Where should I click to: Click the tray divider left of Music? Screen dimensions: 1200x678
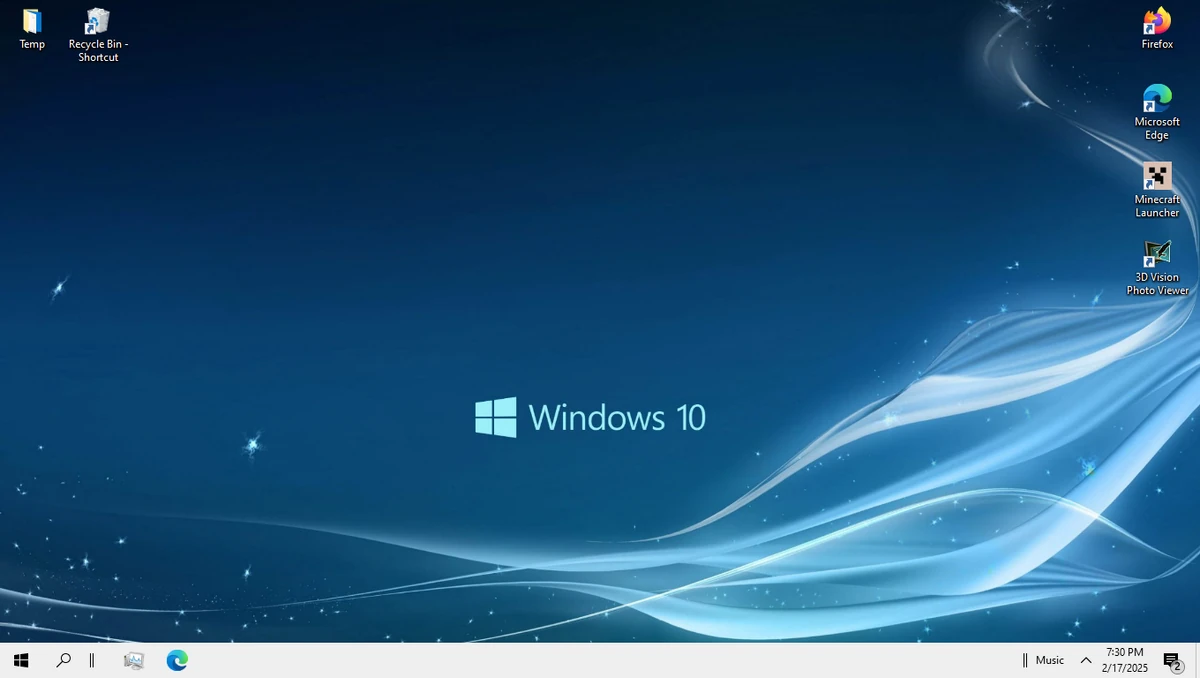pyautogui.click(x=1025, y=660)
